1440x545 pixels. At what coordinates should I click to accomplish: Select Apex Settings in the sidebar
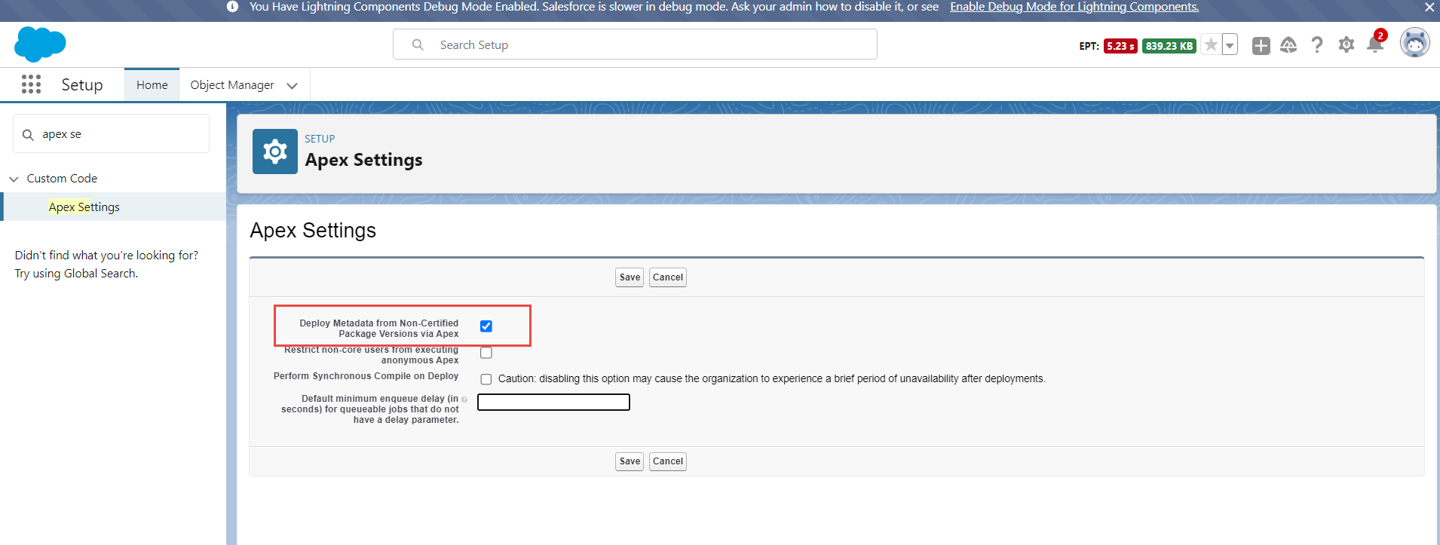pyautogui.click(x=84, y=207)
